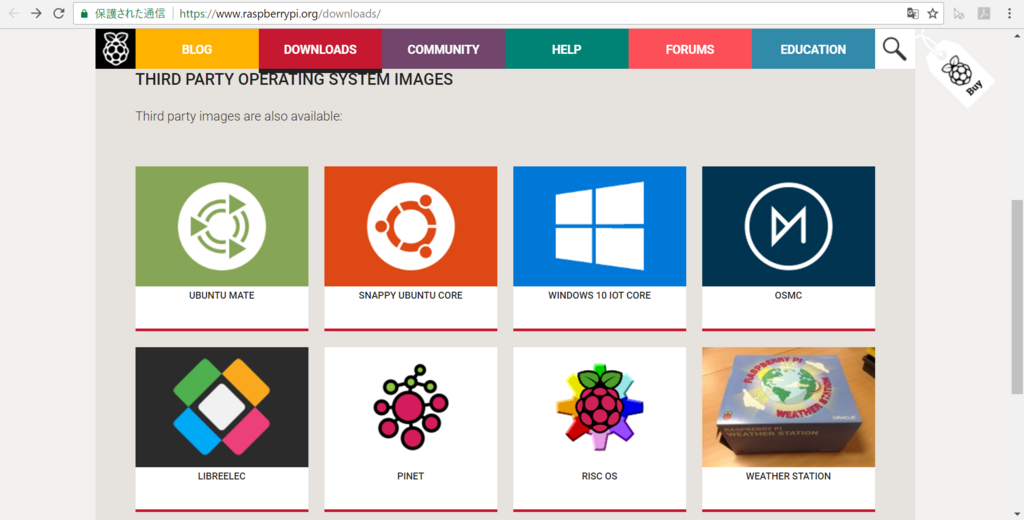Open the Chrome three-dot menu
This screenshot has width=1024, height=520.
[x=1010, y=13]
